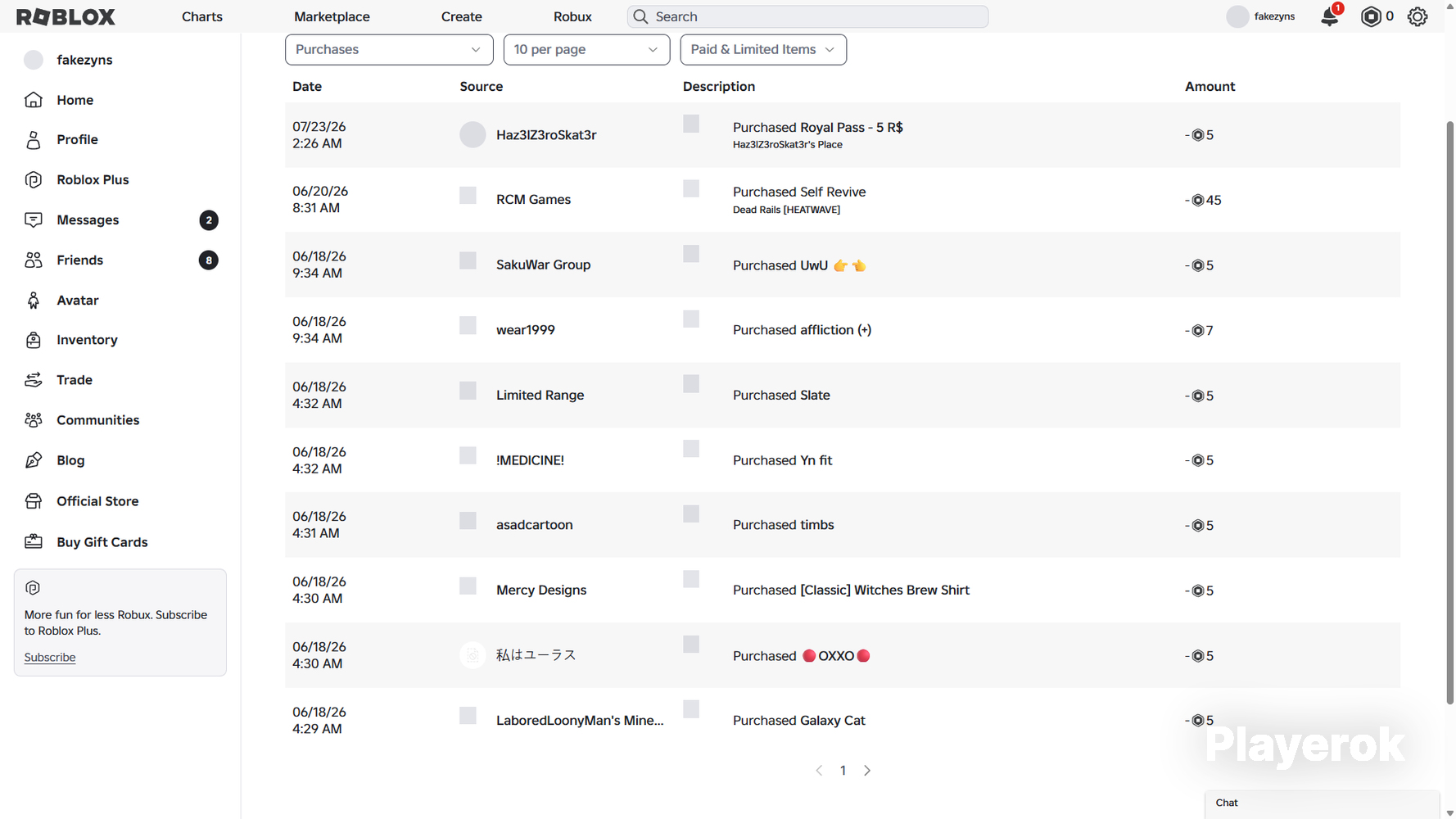Screen dimensions: 1456x819
Task: Go to the previous page arrow
Action: point(819,771)
